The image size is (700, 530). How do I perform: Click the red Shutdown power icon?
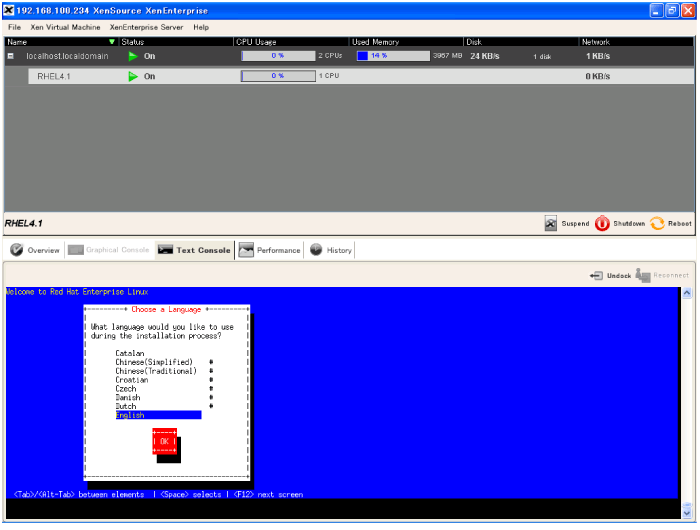click(602, 223)
